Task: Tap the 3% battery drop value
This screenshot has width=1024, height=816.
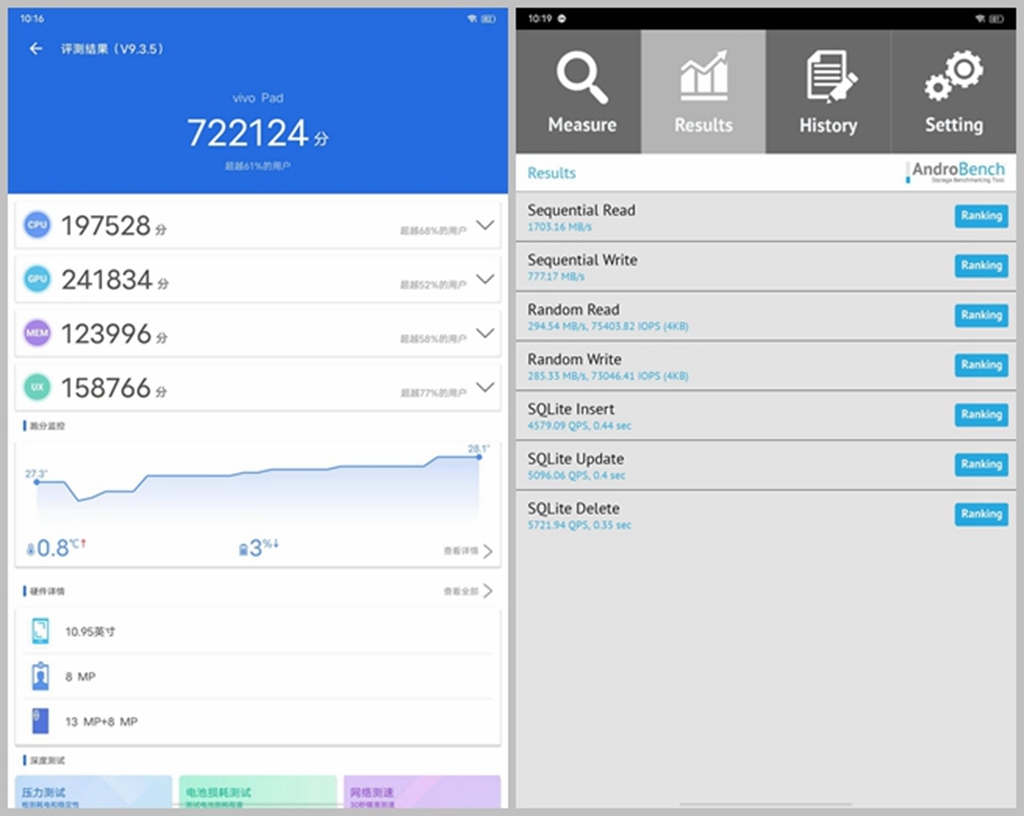Action: click(264, 548)
